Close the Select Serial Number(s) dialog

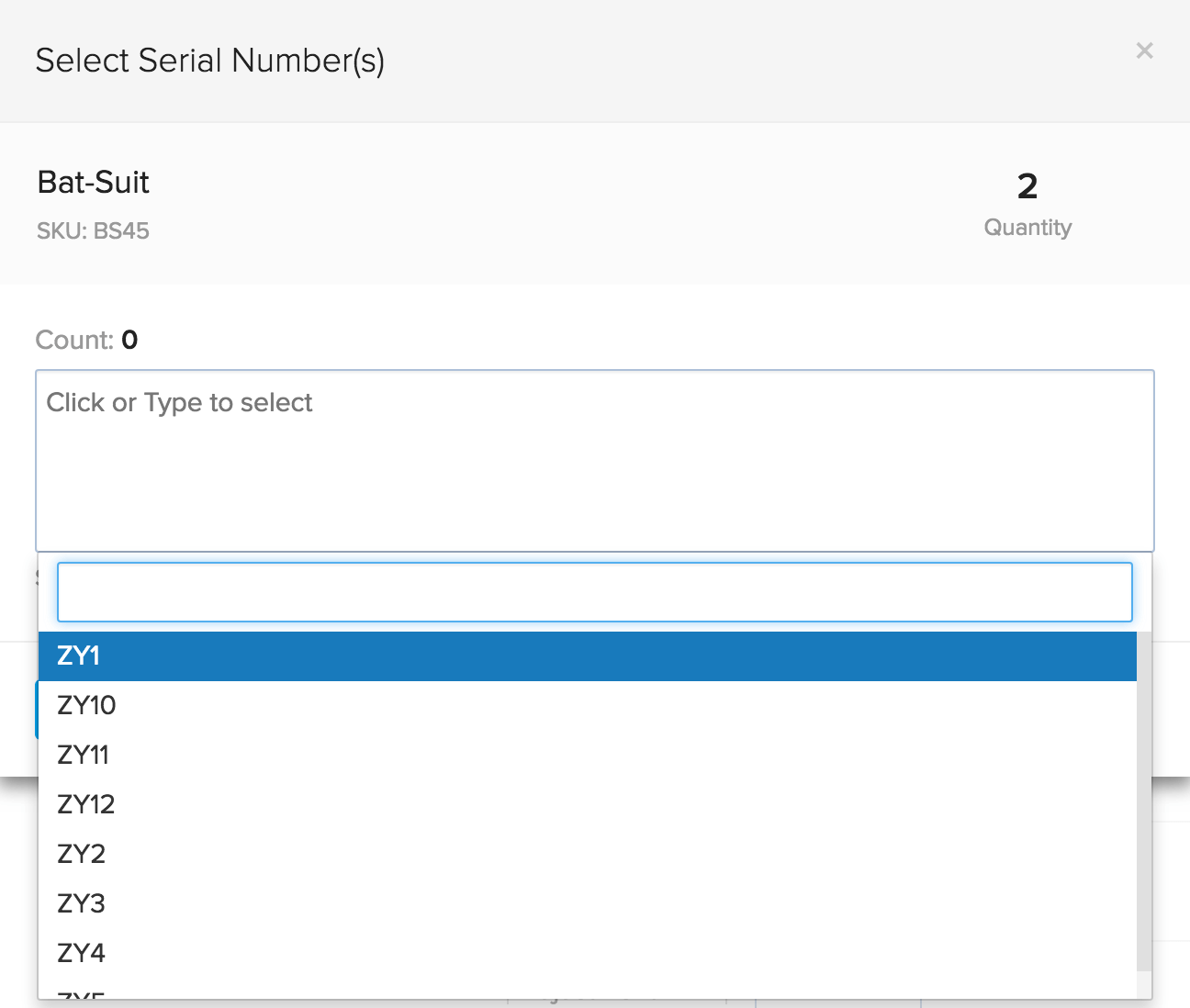(x=1144, y=51)
